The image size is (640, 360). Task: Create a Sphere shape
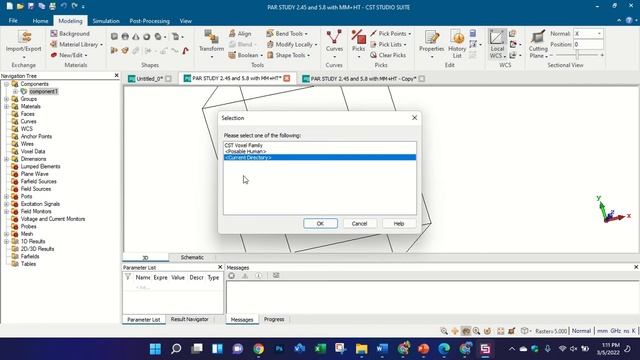click(x=125, y=37)
